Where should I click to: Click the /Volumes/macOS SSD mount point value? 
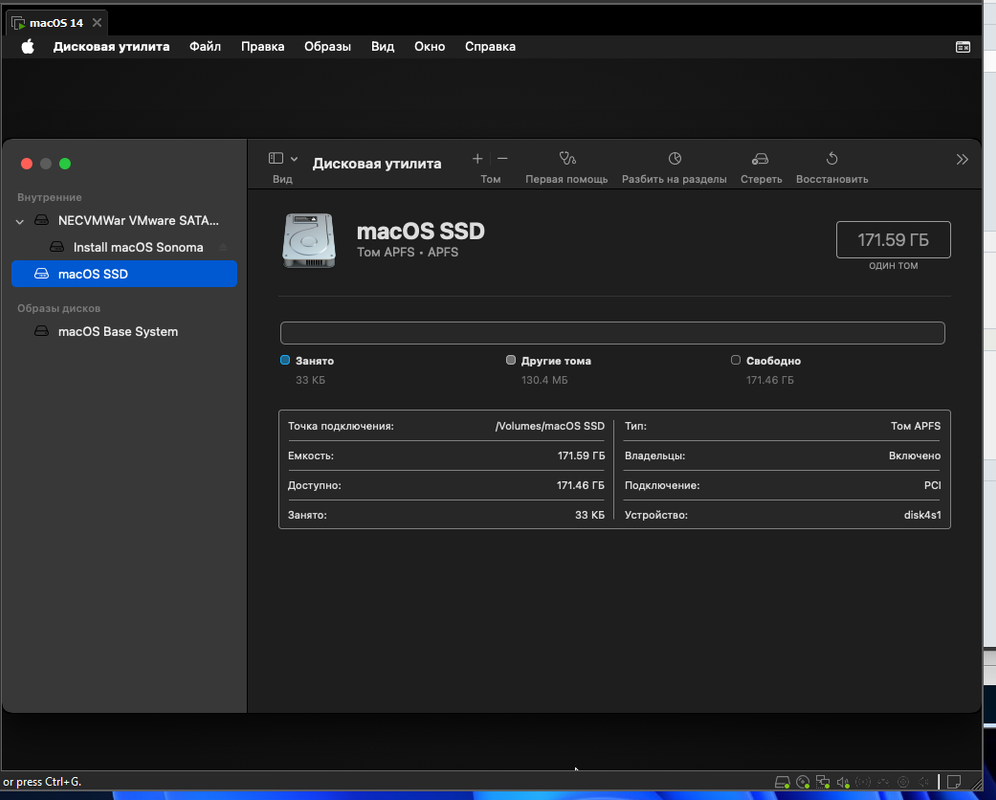tap(549, 426)
